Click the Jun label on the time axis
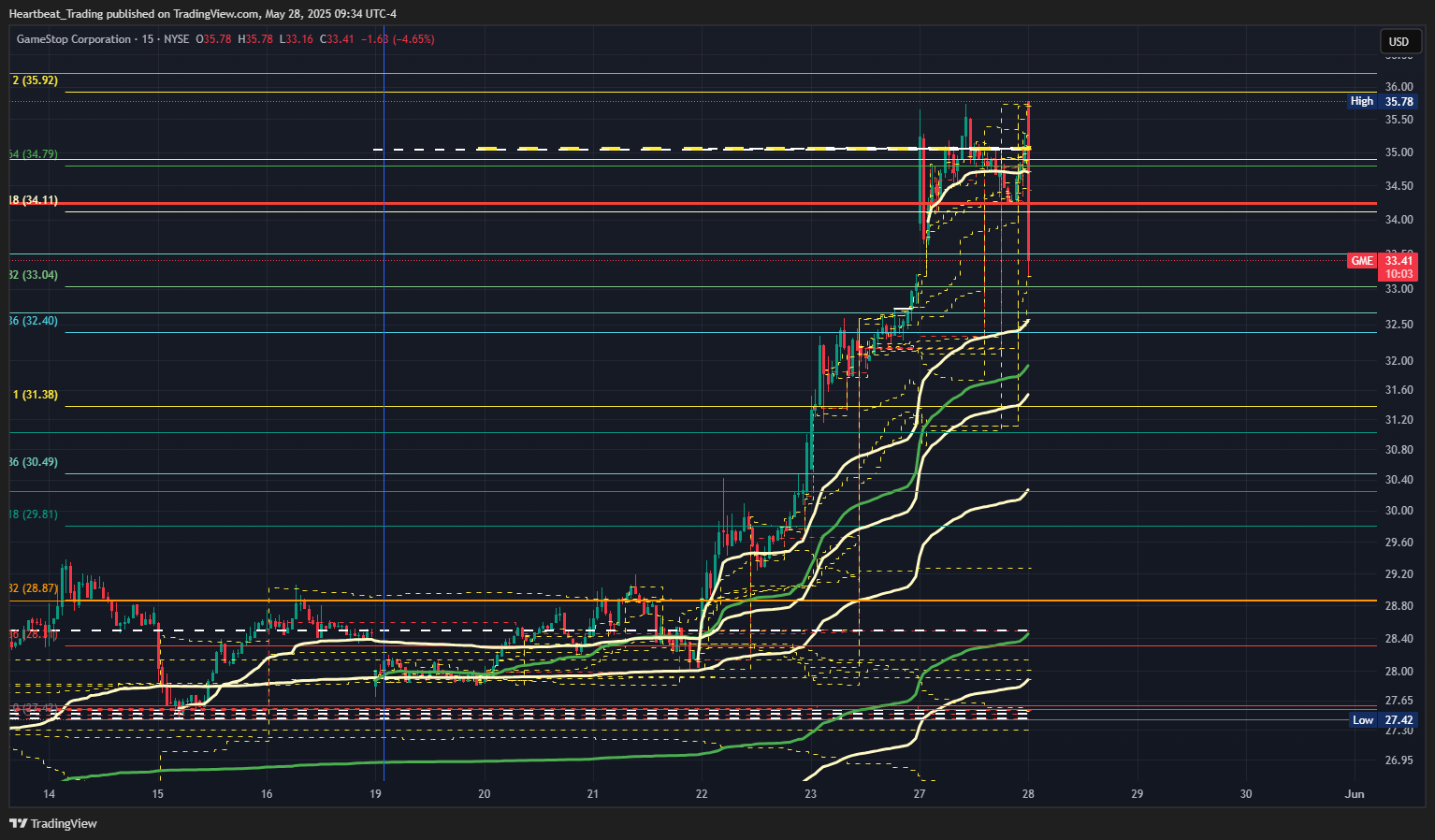Viewport: 1435px width, 840px height. pos(1355,794)
